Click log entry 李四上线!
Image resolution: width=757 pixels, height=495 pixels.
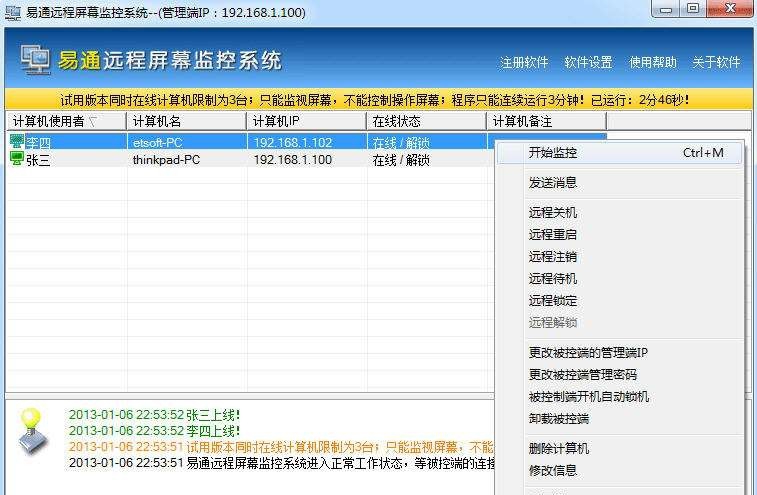click(154, 431)
